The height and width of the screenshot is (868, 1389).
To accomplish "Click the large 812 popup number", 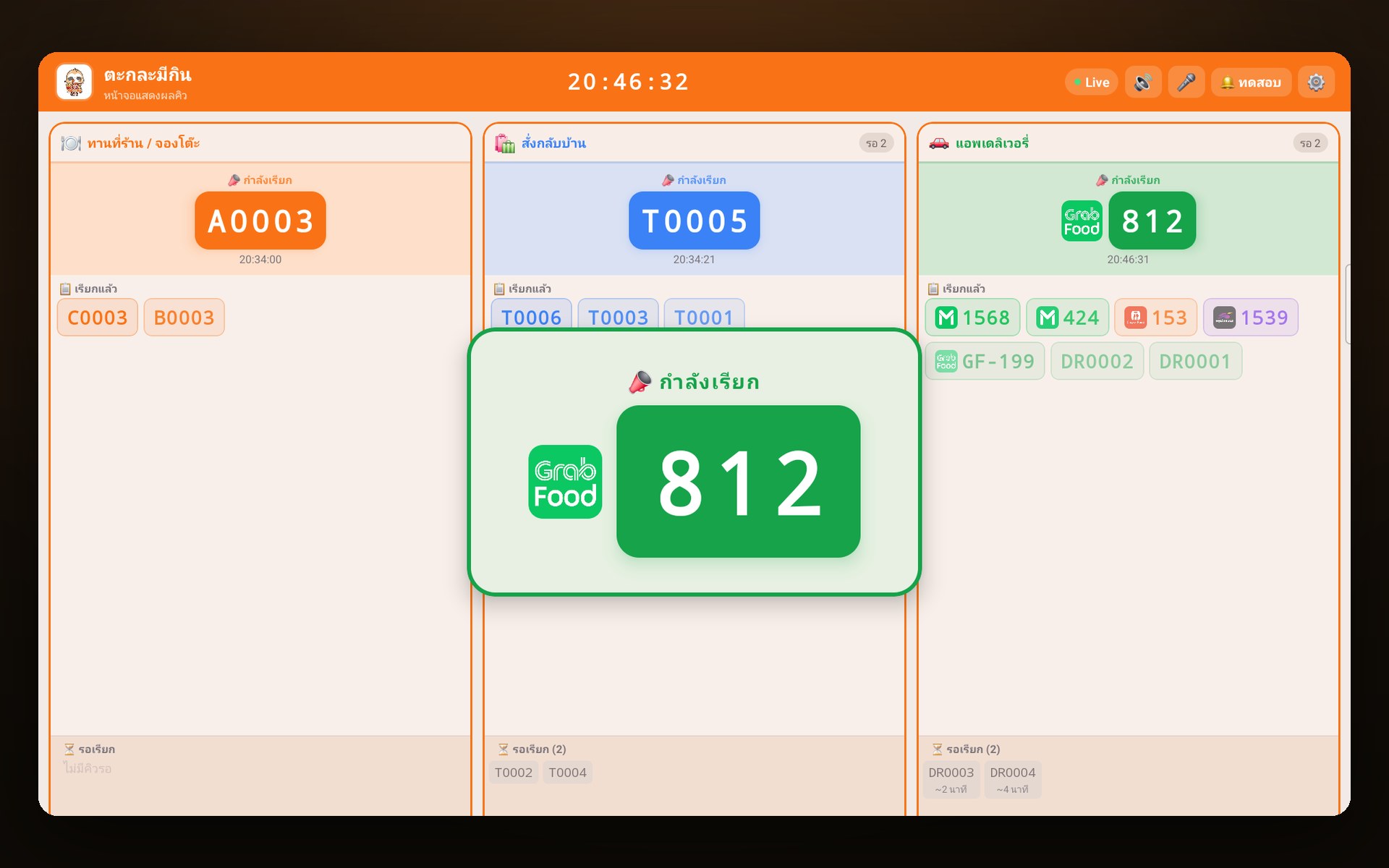I will [x=739, y=482].
